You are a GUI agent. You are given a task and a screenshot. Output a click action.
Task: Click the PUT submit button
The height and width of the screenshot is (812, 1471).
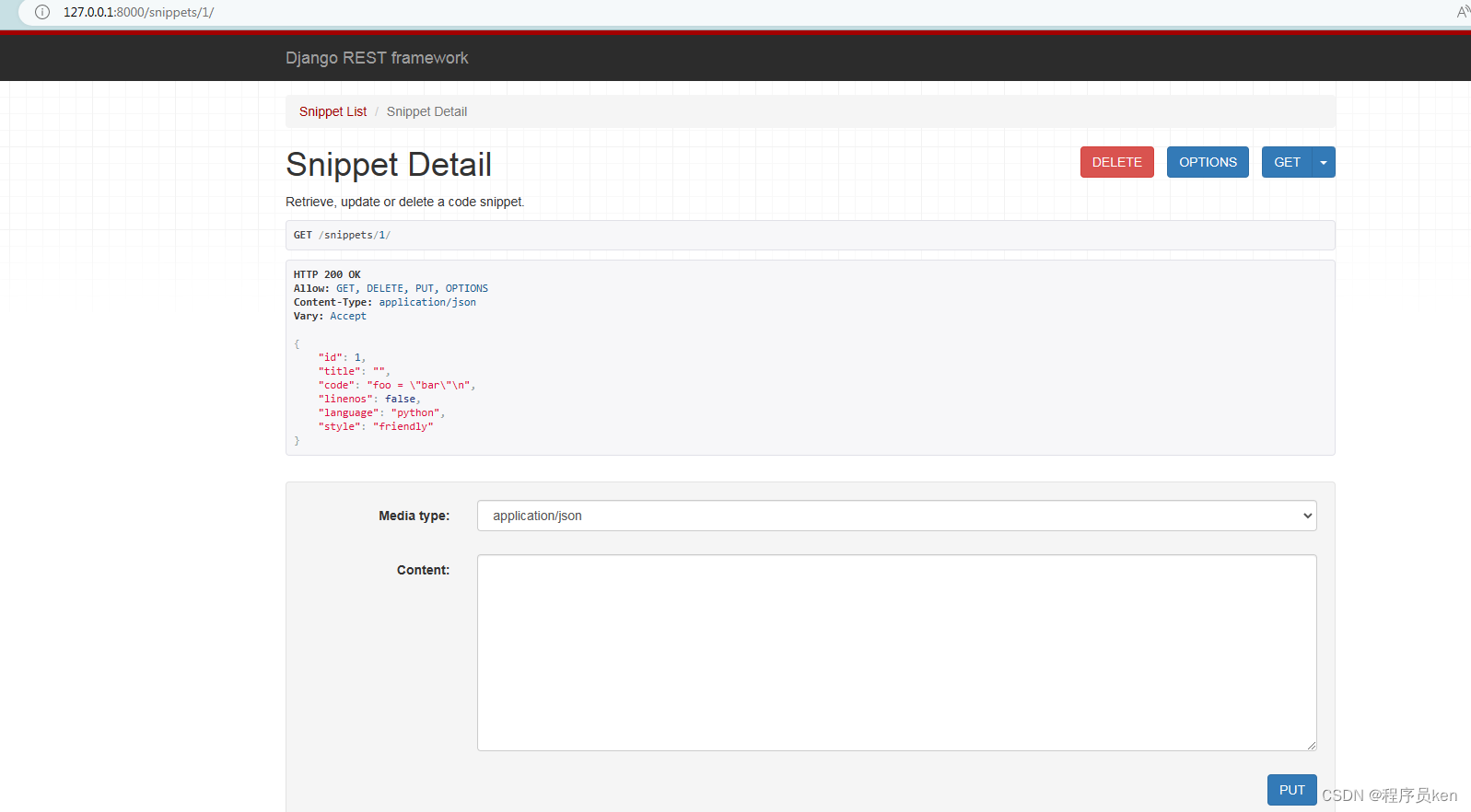point(1291,790)
